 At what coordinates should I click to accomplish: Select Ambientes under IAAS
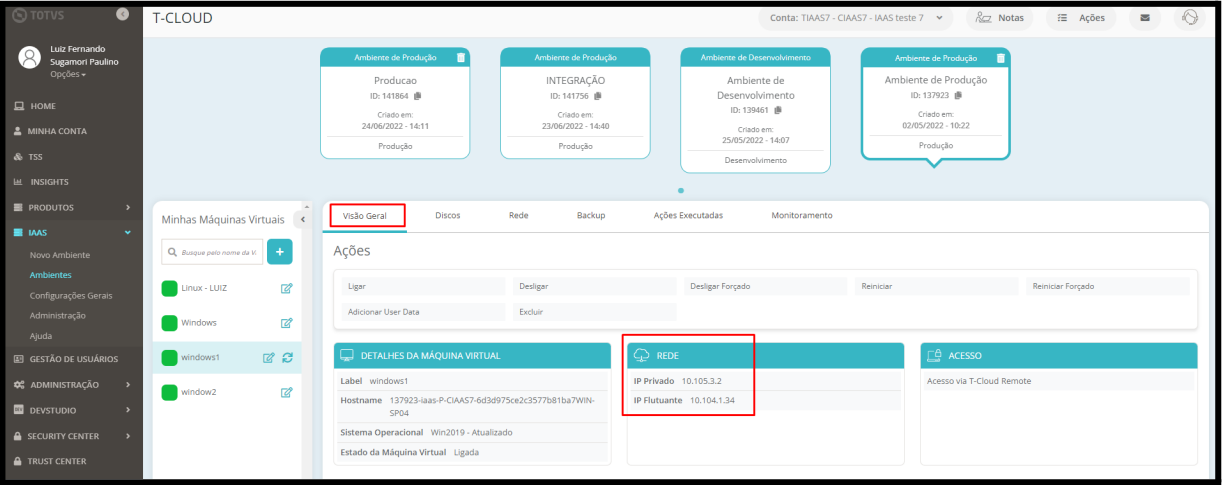(x=50, y=275)
